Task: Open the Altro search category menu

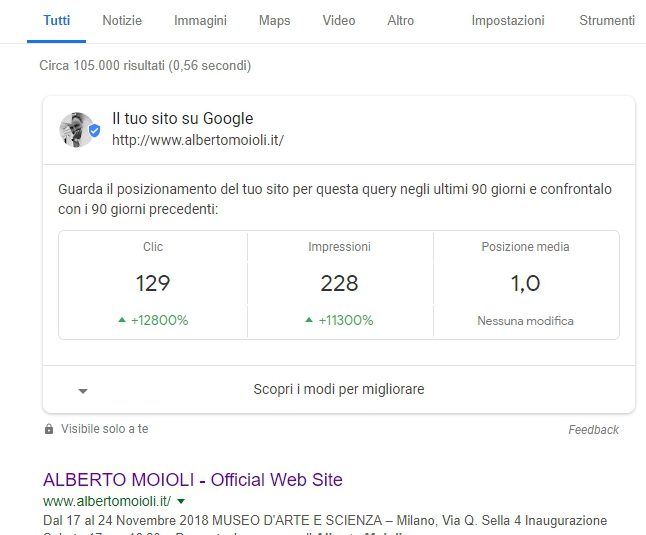Action: coord(400,20)
